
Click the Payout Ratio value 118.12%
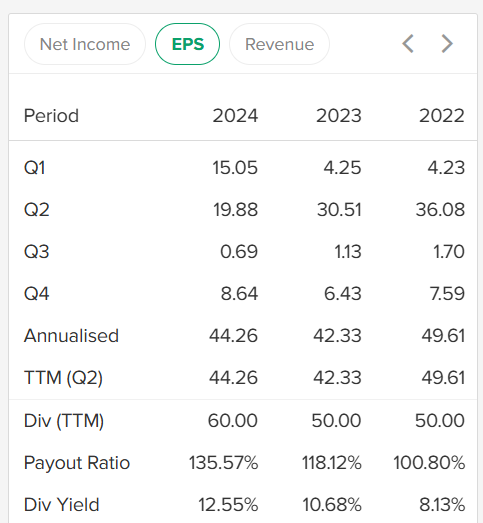332,463
